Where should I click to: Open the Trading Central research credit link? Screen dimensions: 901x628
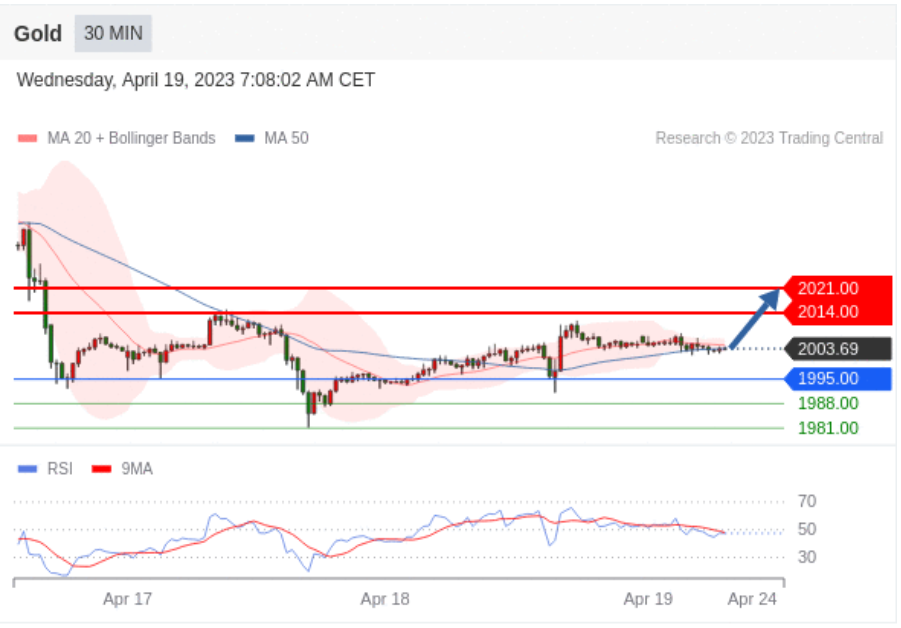coord(768,138)
